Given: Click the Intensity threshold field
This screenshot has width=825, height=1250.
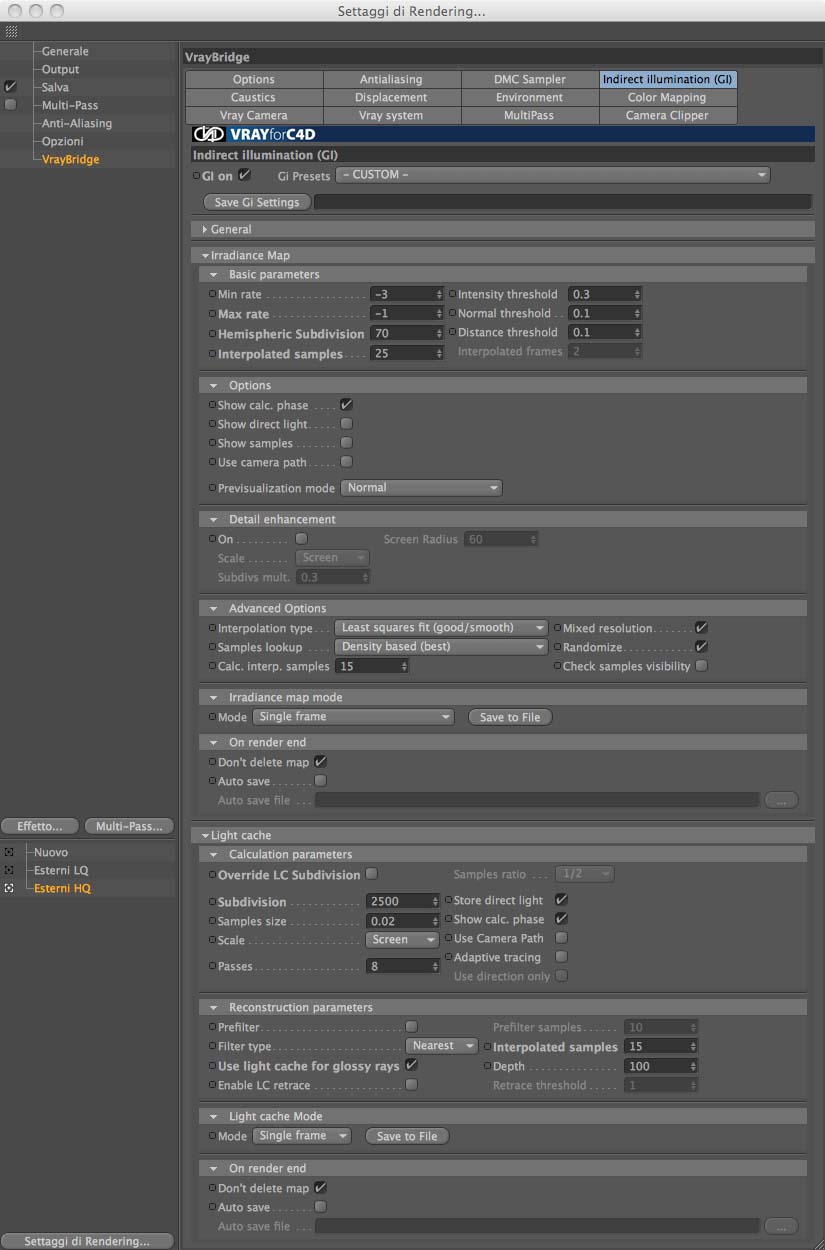Looking at the screenshot, I should pos(600,295).
